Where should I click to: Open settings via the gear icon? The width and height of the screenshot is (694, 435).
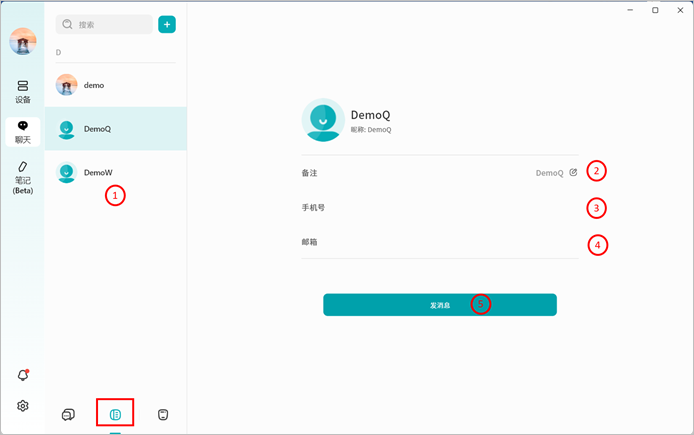pyautogui.click(x=22, y=406)
